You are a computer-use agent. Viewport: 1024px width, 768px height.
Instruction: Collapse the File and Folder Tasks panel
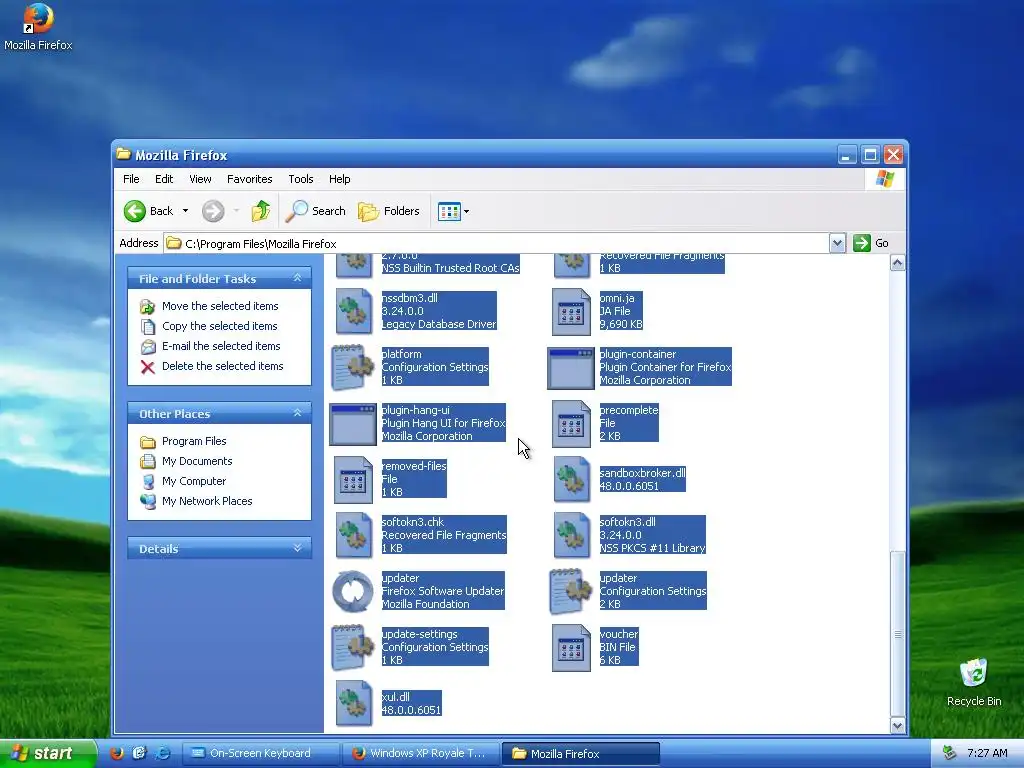298,278
